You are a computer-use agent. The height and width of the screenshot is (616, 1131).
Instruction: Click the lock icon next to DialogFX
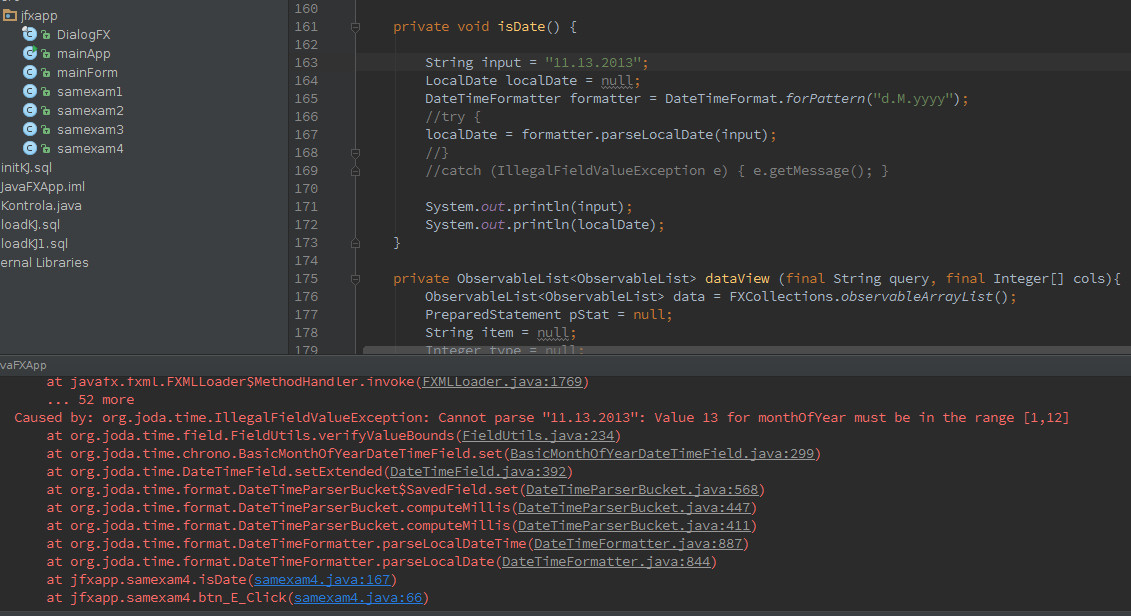click(x=45, y=35)
